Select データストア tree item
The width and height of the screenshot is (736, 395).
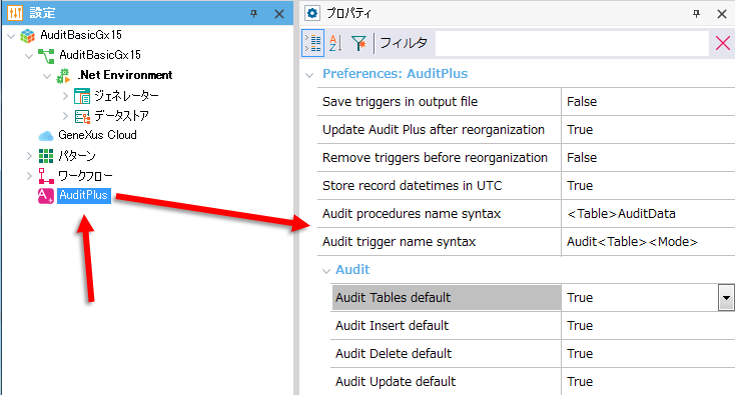coord(122,116)
